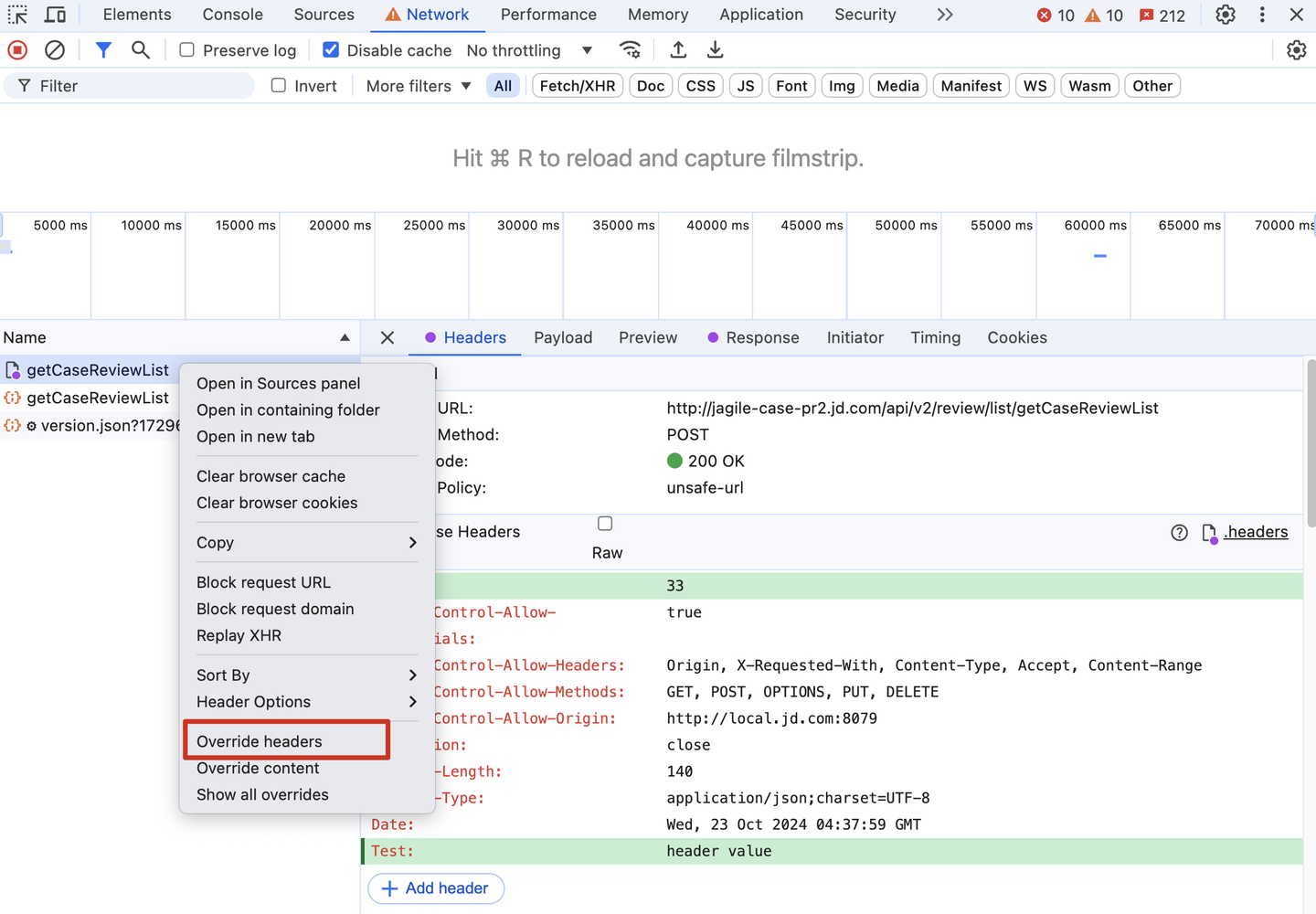Open the .headers override file link
Image resolution: width=1316 pixels, height=914 pixels.
pos(1256,532)
